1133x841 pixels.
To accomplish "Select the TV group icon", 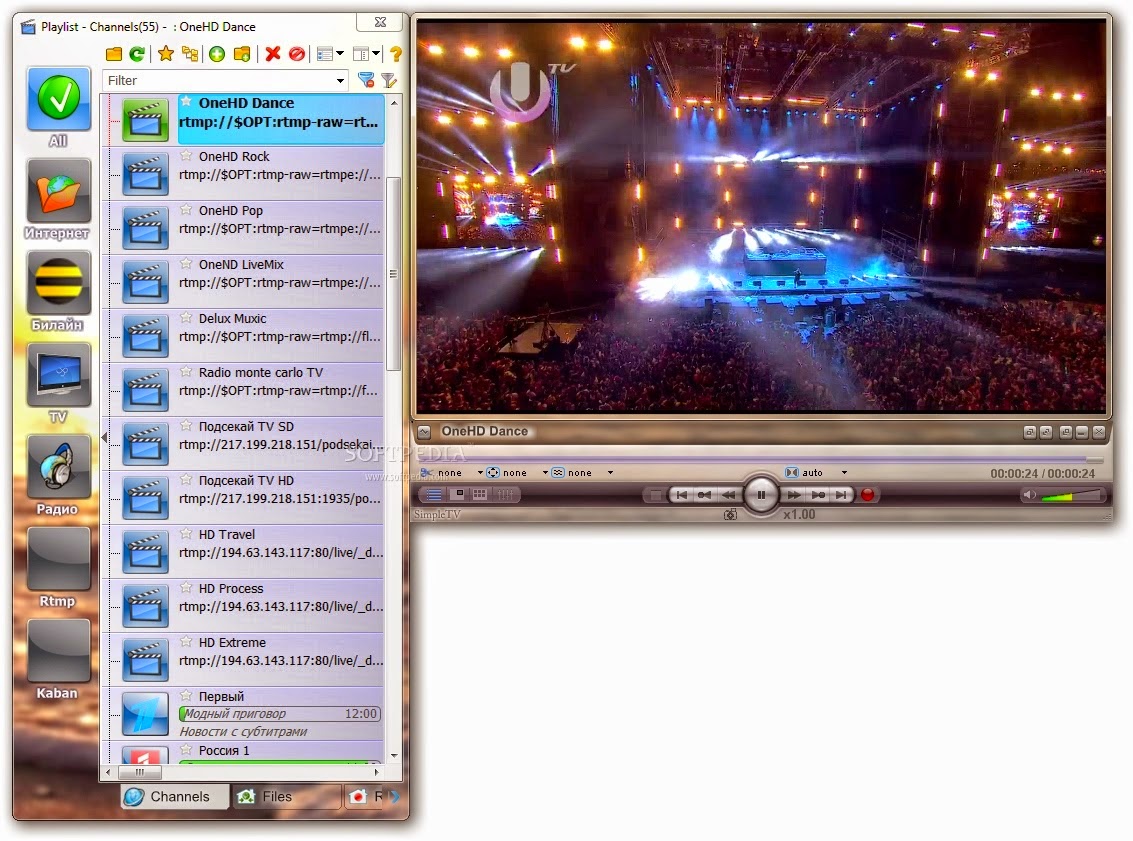I will 59,374.
